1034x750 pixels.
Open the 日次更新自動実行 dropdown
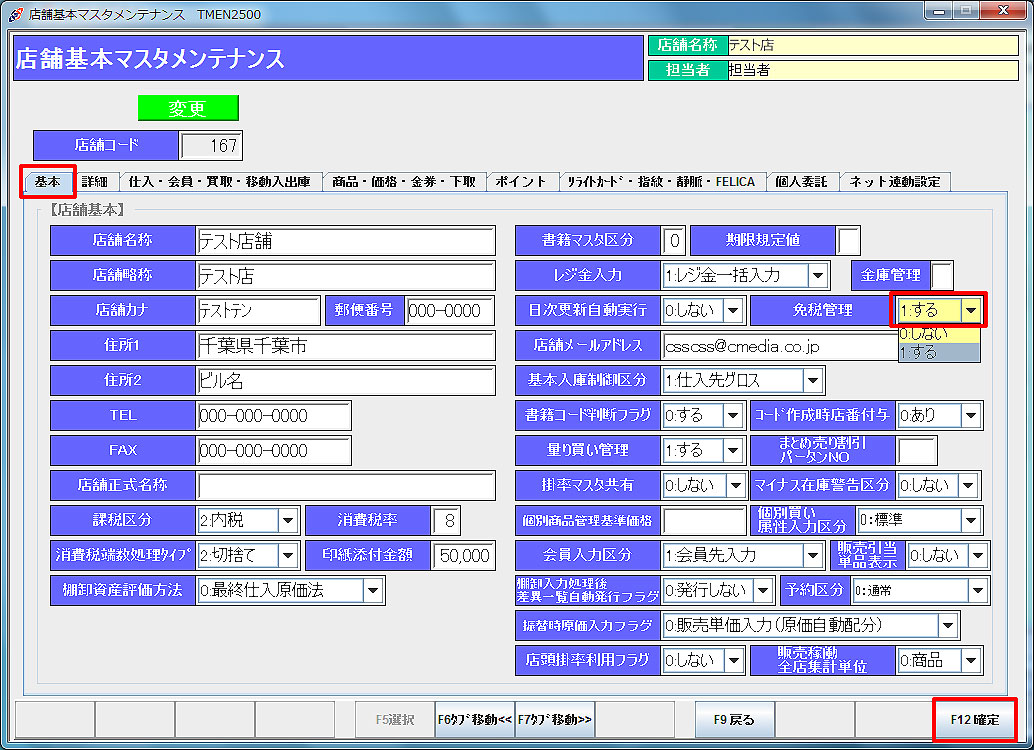tap(734, 310)
